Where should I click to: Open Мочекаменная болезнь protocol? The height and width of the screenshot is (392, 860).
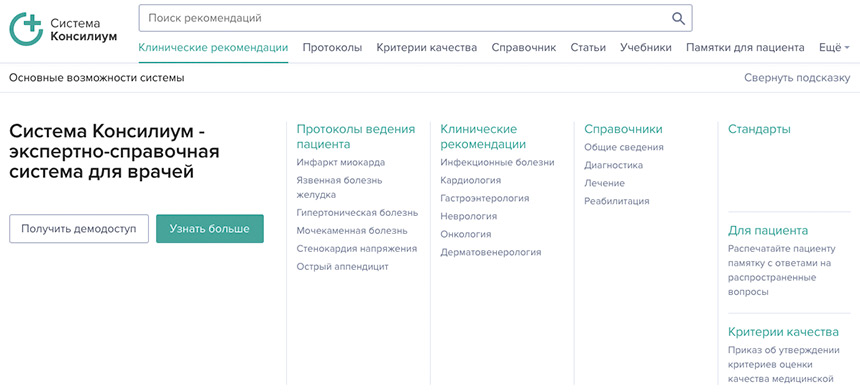(x=352, y=230)
